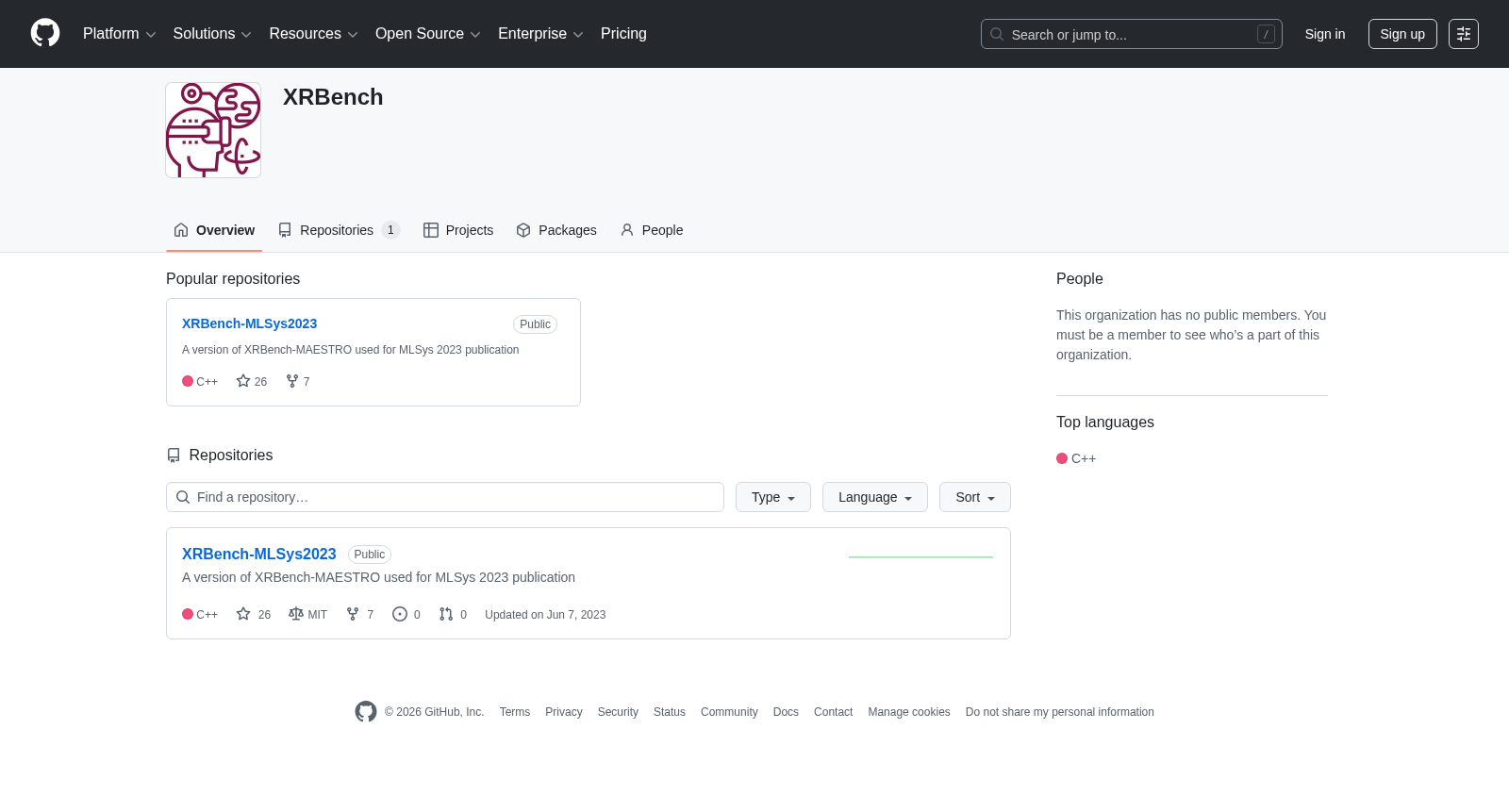
Task: Expand the Open Source menu
Action: (x=428, y=34)
